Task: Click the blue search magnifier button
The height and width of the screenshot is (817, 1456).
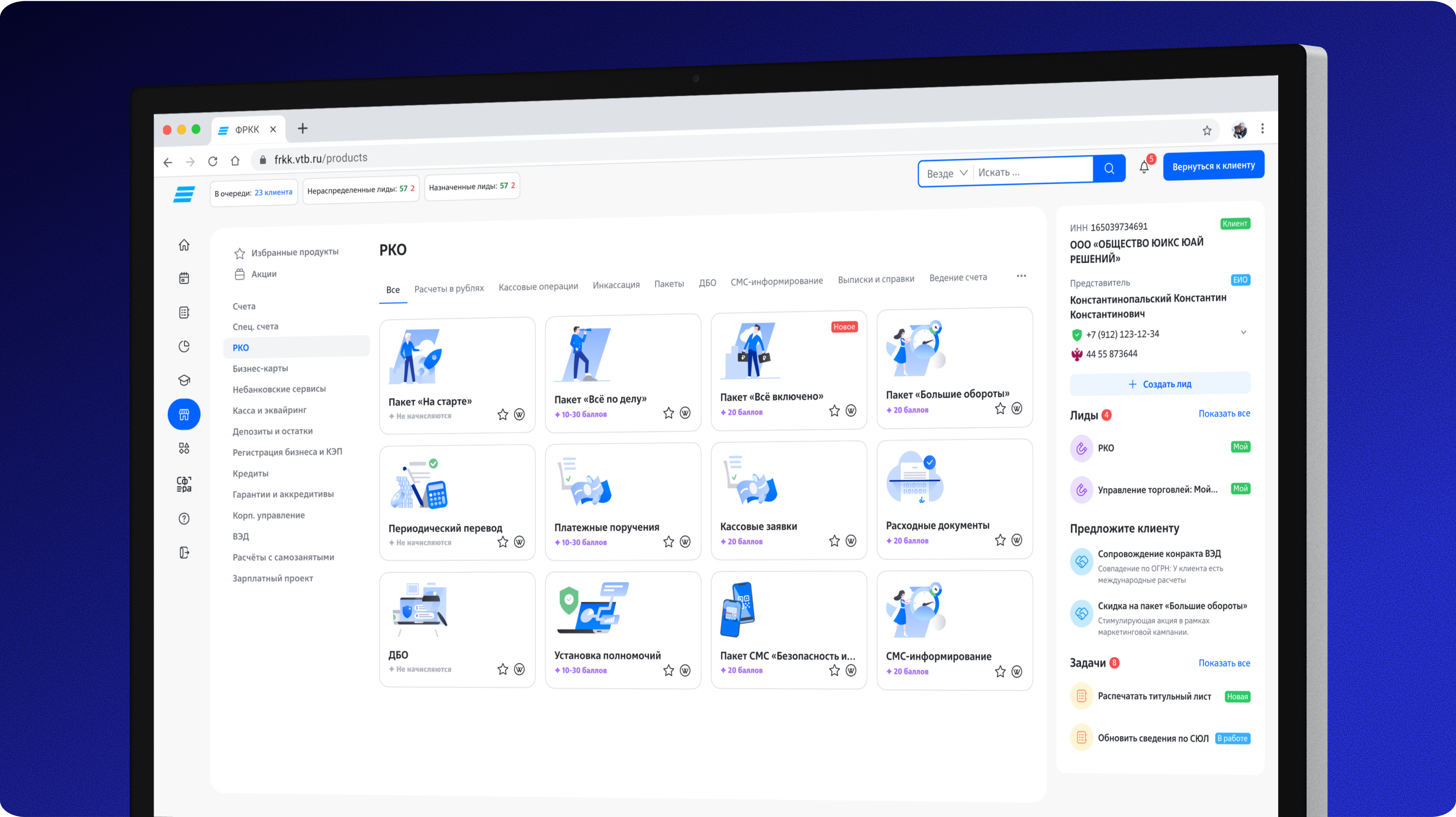Action: click(x=1109, y=169)
